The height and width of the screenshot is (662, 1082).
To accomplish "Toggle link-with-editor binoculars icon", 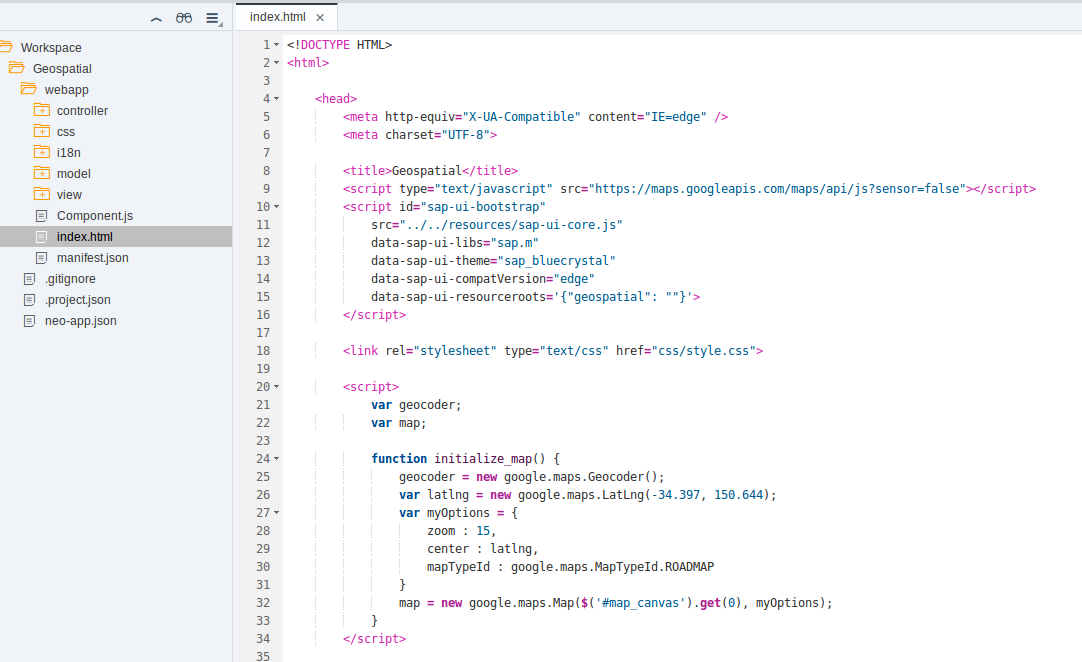I will [x=184, y=18].
